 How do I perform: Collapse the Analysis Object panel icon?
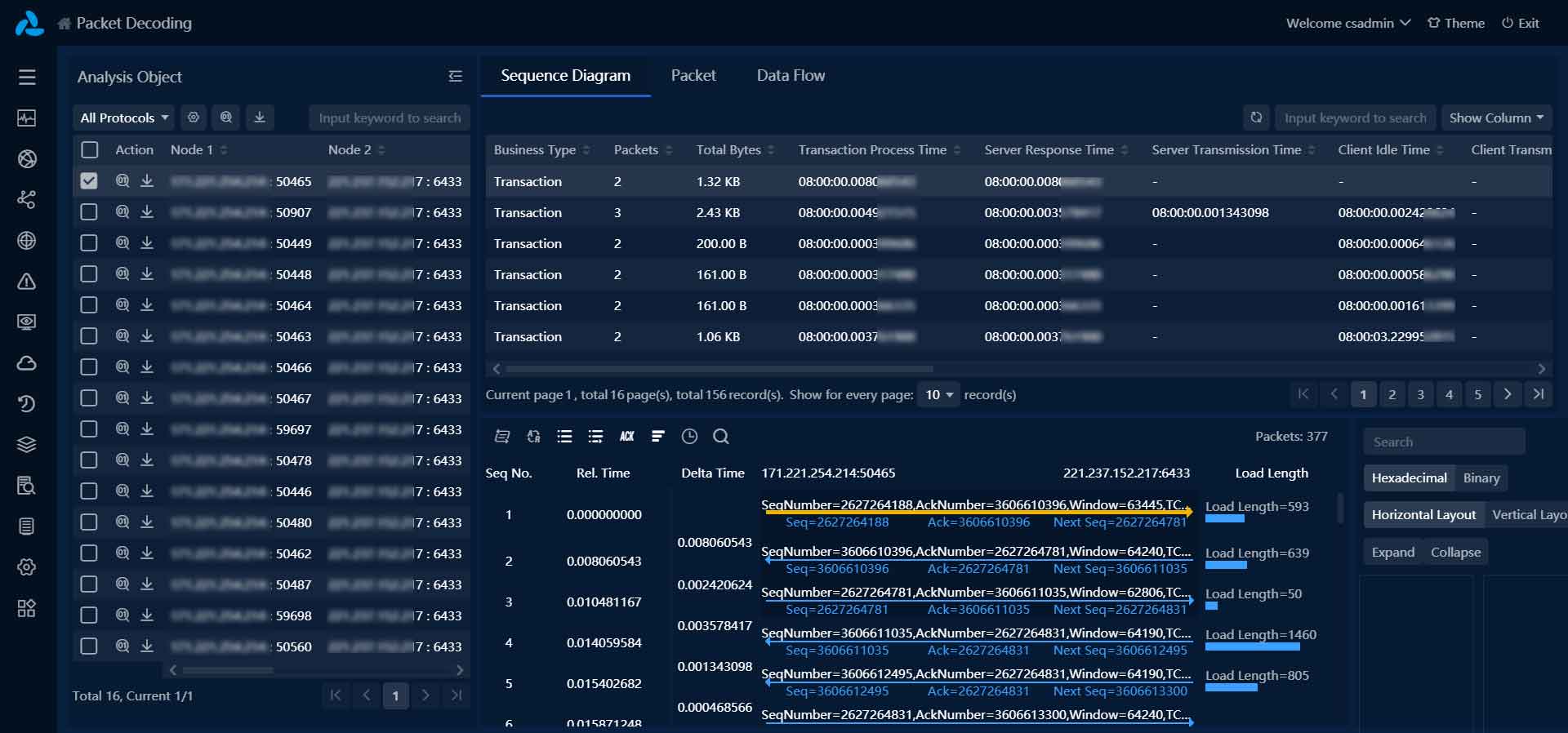tap(455, 77)
